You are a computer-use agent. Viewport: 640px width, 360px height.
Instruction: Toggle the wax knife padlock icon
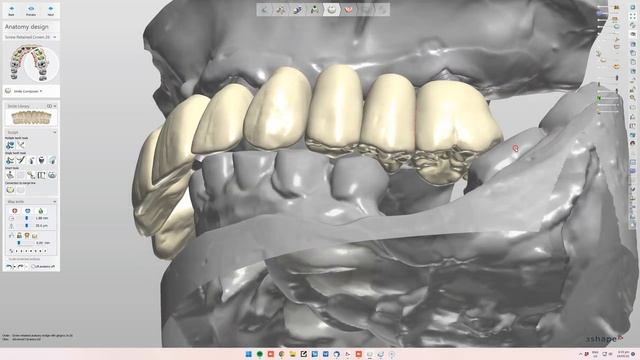[x=19, y=236]
